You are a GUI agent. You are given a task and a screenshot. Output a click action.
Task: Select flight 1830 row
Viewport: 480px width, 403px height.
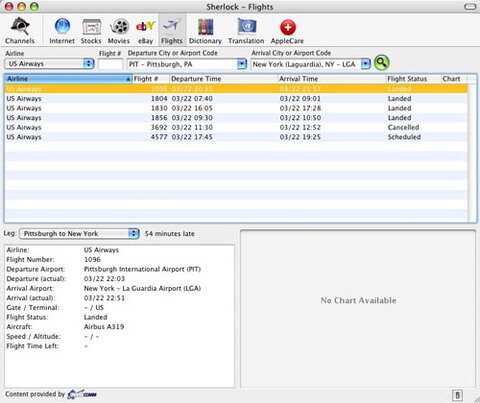pyautogui.click(x=236, y=108)
